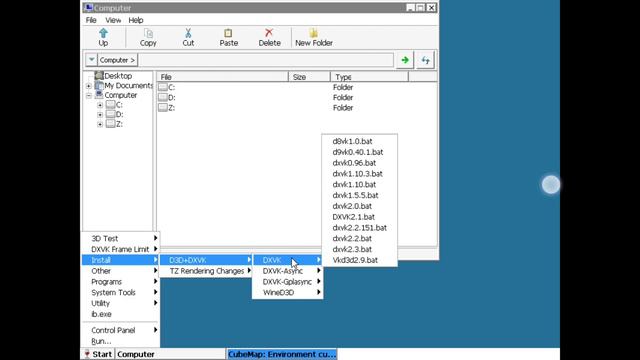Select the C: drive icon in file list
The height and width of the screenshot is (360, 640).
[x=163, y=87]
